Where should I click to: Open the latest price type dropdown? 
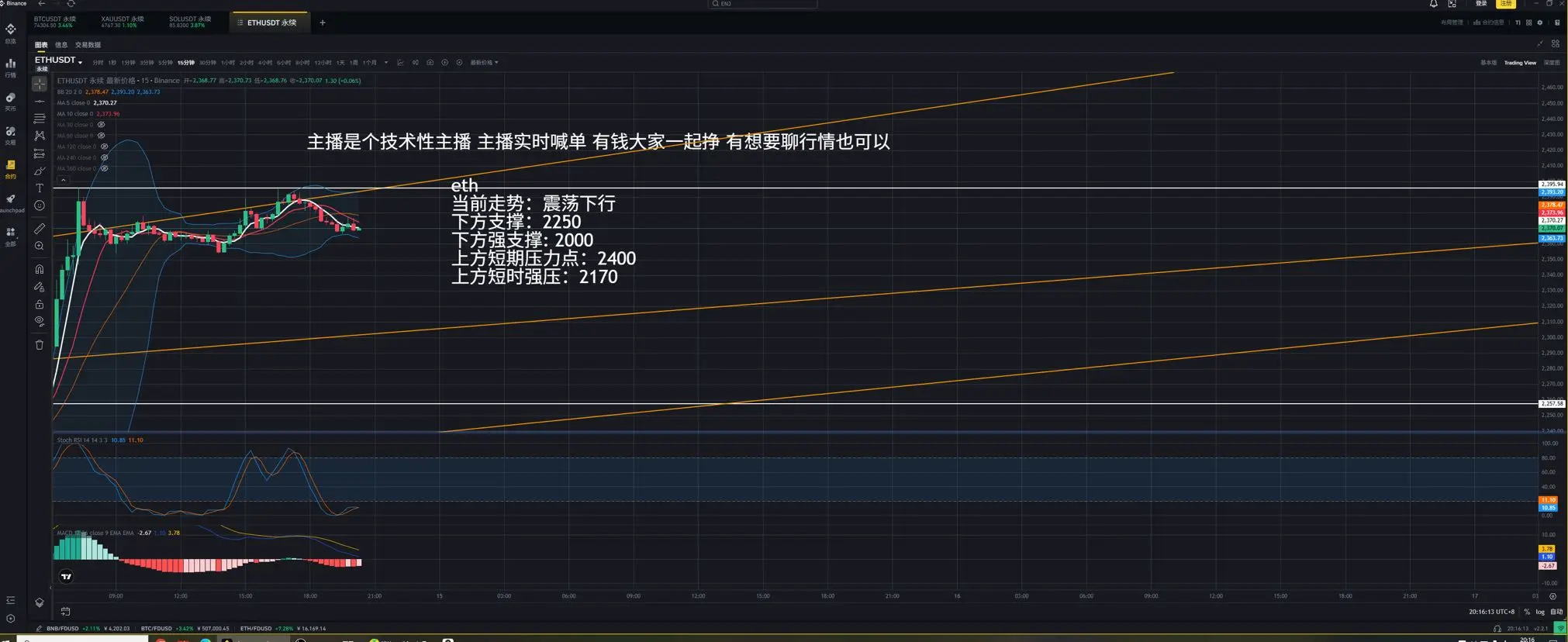(485, 63)
